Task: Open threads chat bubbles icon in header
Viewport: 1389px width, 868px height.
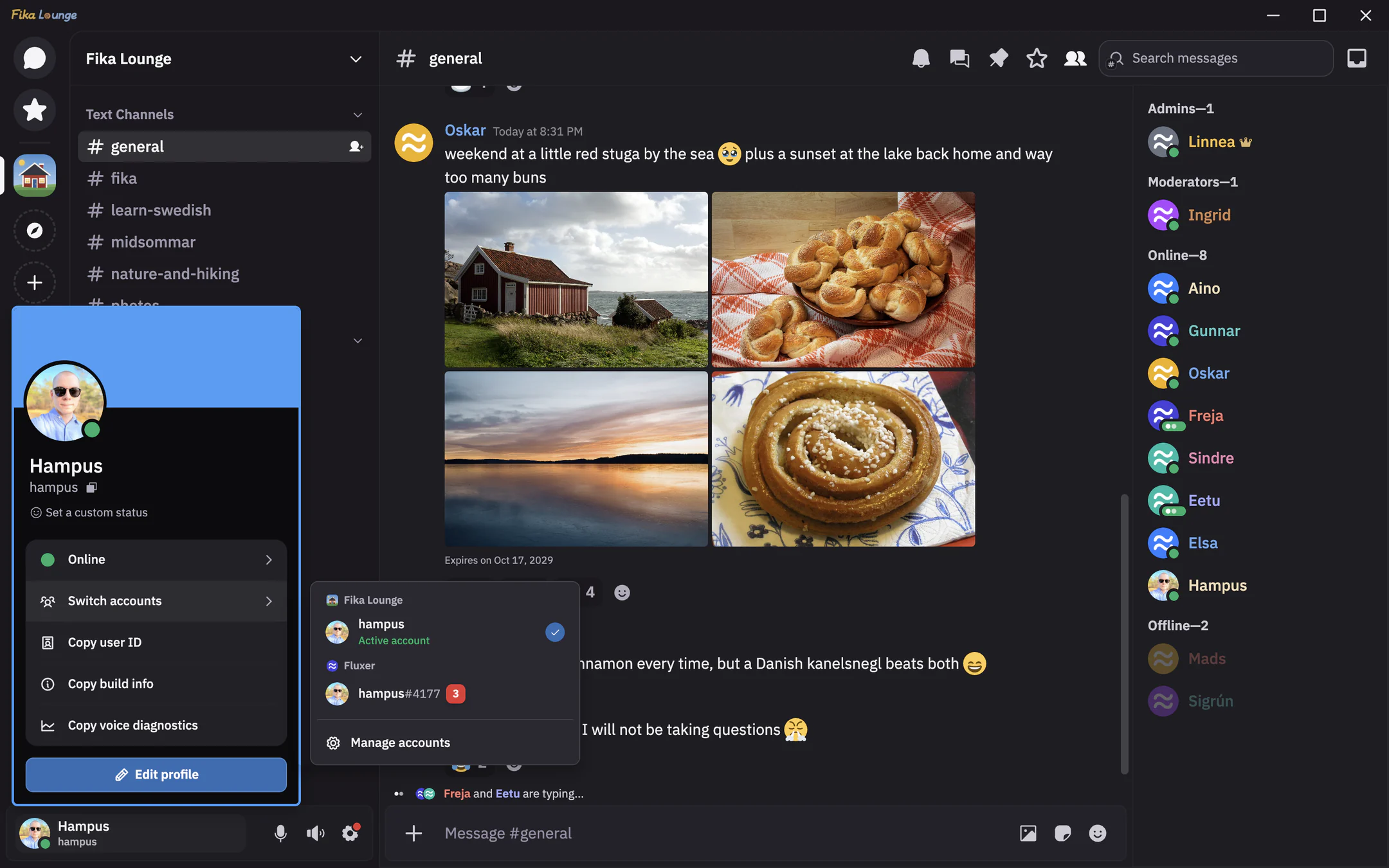Action: point(959,59)
